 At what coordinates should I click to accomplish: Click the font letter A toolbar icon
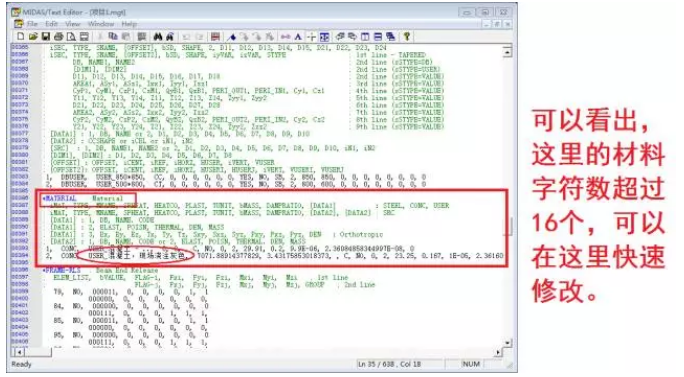tap(298, 37)
